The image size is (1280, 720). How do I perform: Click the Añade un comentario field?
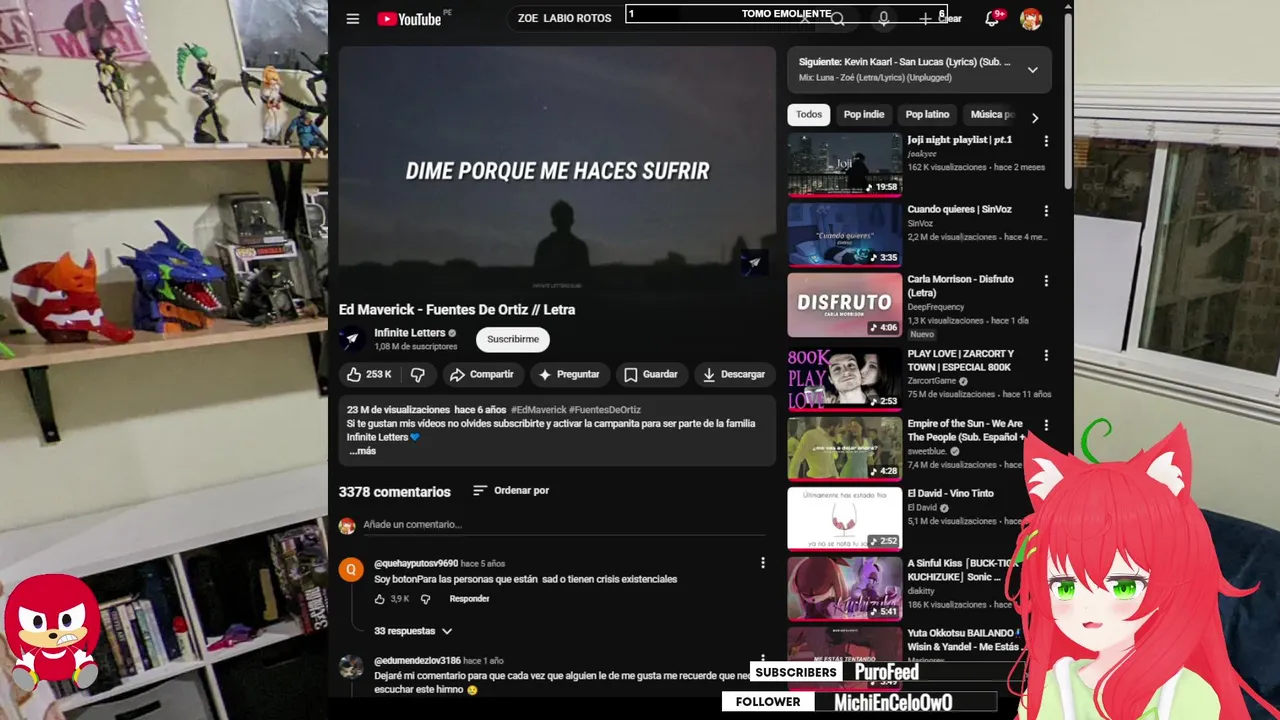565,525
